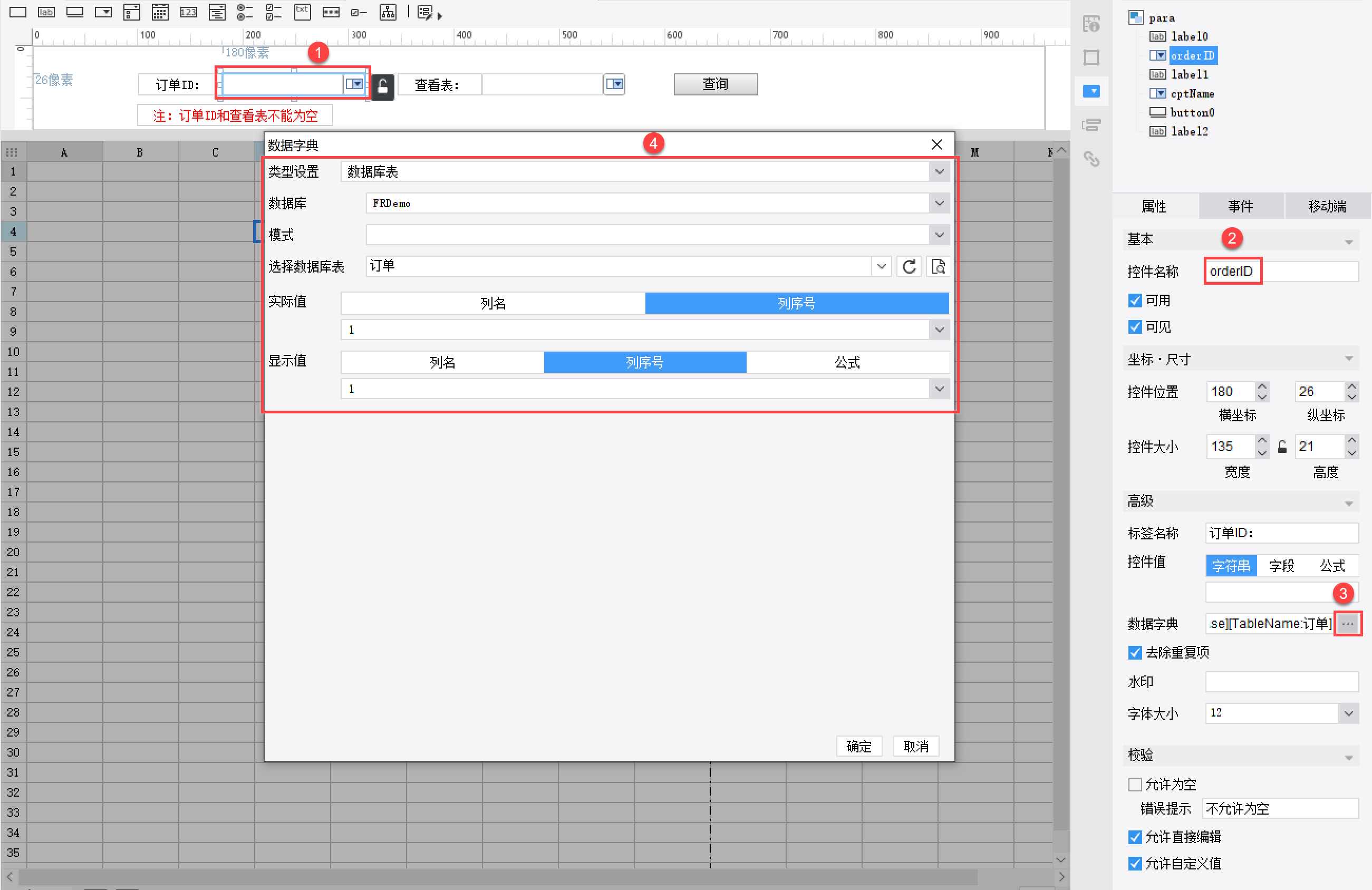Select the tree view widget tool
Viewport: 1372px width, 890px height.
388,12
